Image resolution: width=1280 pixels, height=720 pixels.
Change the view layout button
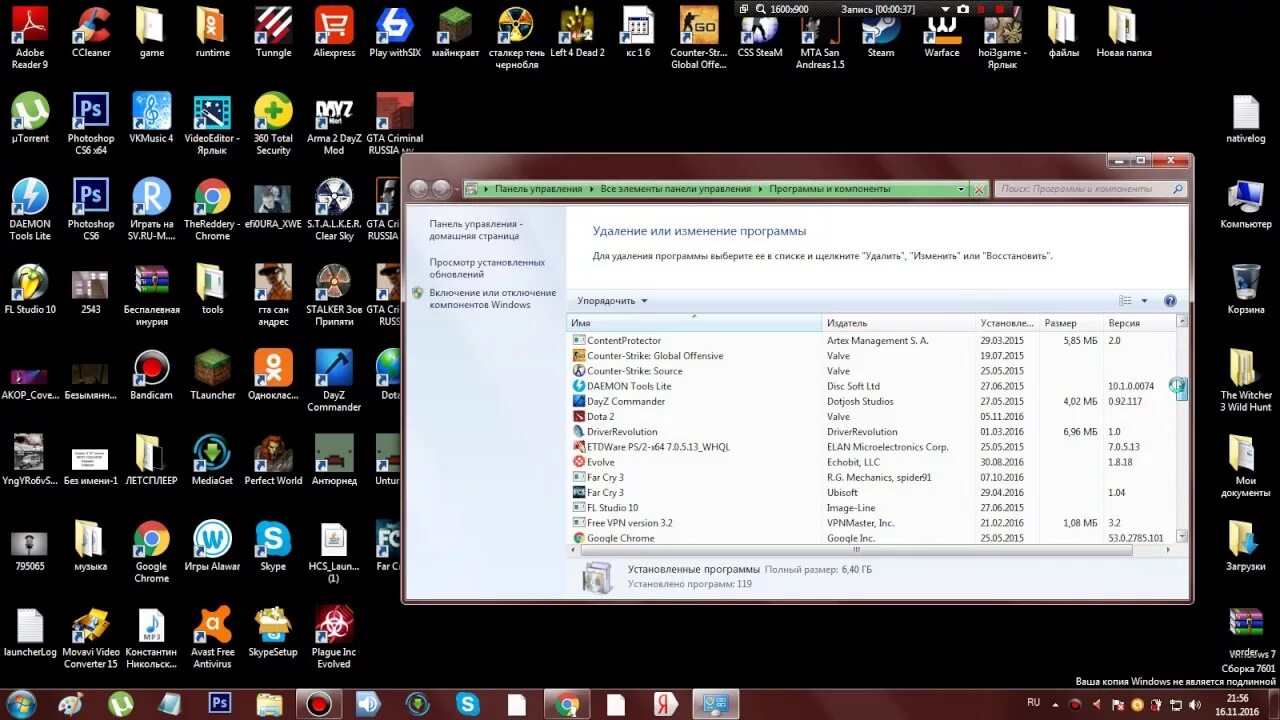tap(1126, 300)
